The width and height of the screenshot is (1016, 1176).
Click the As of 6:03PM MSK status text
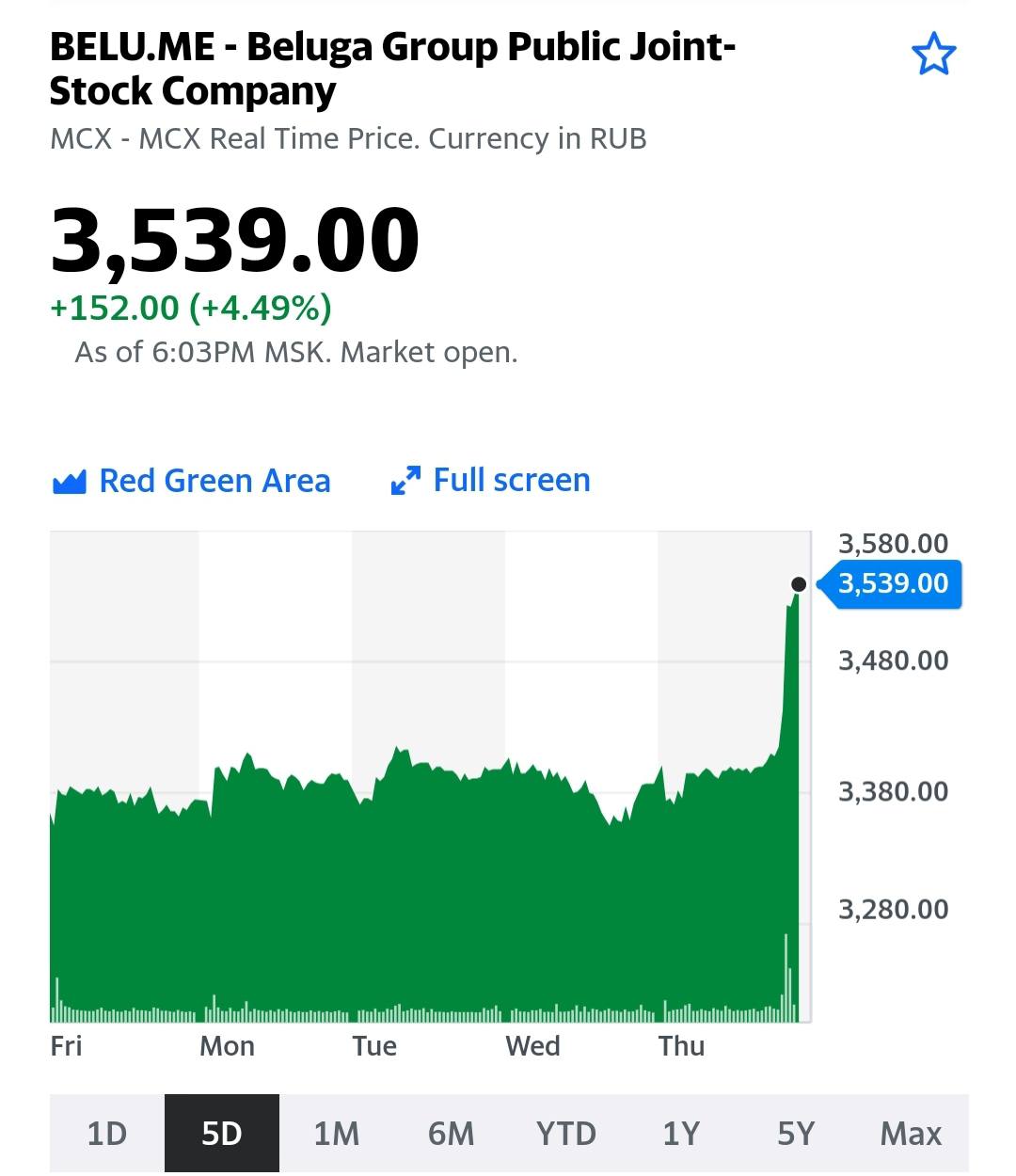click(x=296, y=353)
